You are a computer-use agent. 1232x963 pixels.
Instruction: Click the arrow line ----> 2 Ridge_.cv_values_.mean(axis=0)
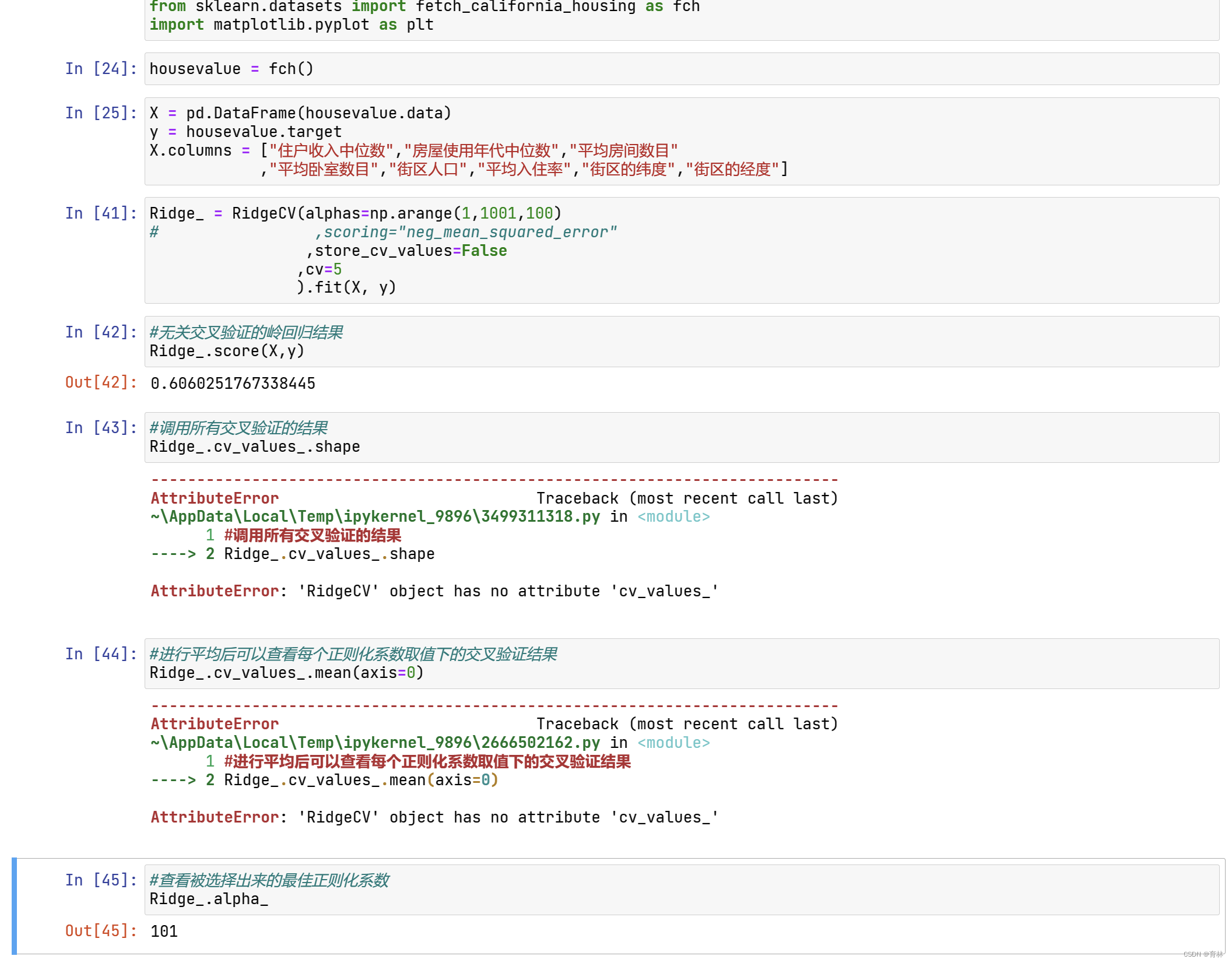(x=325, y=780)
